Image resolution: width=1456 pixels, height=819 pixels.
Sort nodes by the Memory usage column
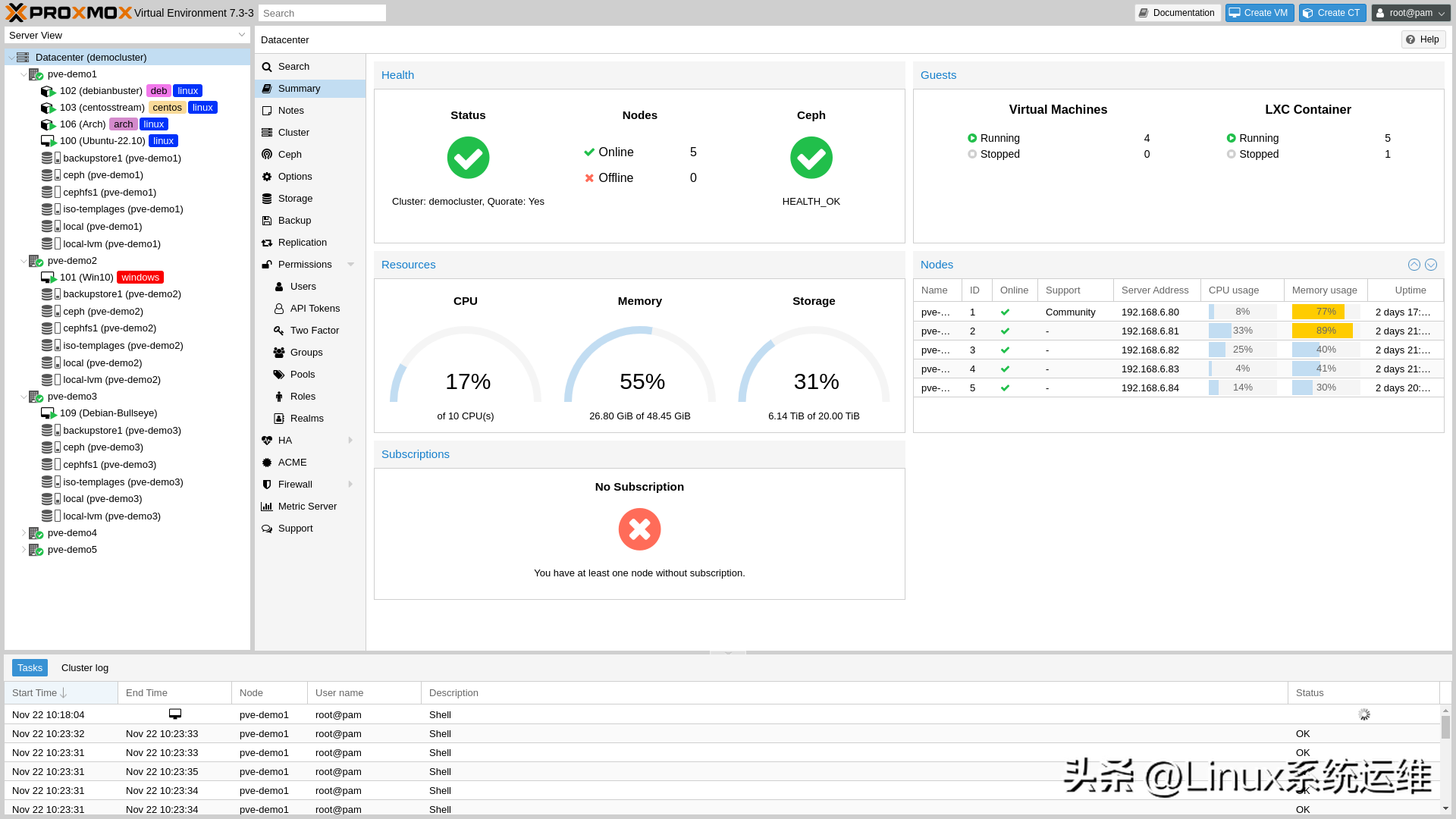coord(1325,290)
